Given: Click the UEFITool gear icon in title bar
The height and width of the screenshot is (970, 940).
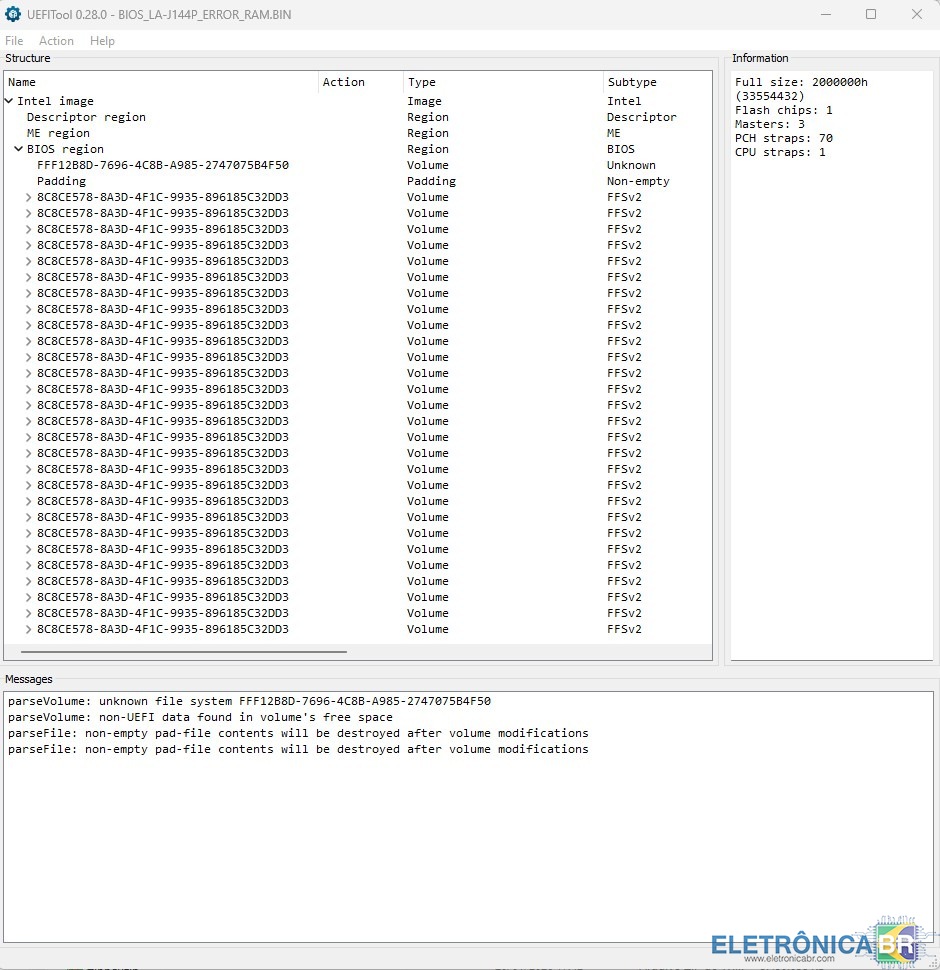Looking at the screenshot, I should click(x=13, y=14).
